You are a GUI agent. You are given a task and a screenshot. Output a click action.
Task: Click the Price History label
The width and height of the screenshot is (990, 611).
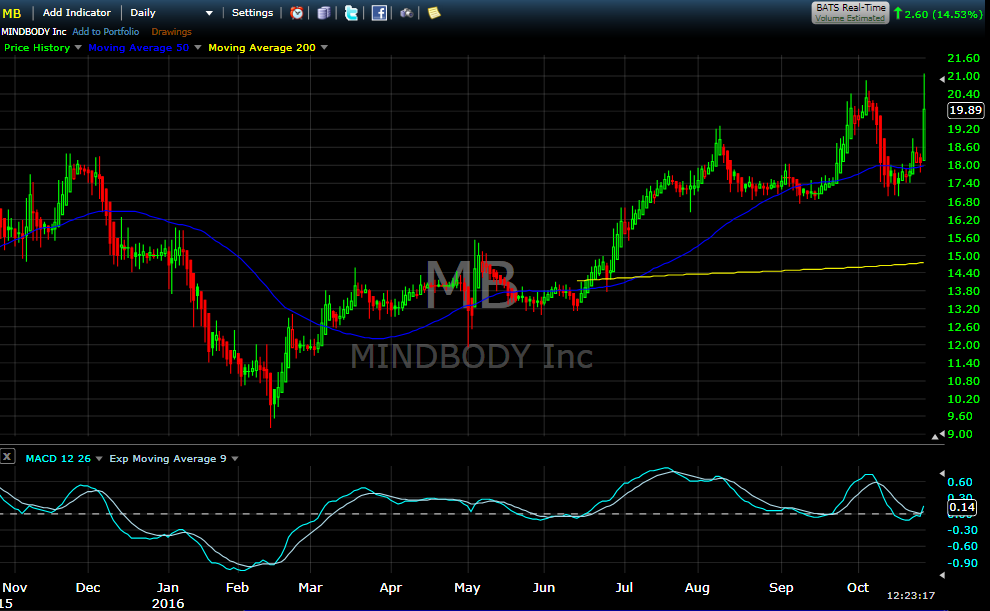[37, 47]
